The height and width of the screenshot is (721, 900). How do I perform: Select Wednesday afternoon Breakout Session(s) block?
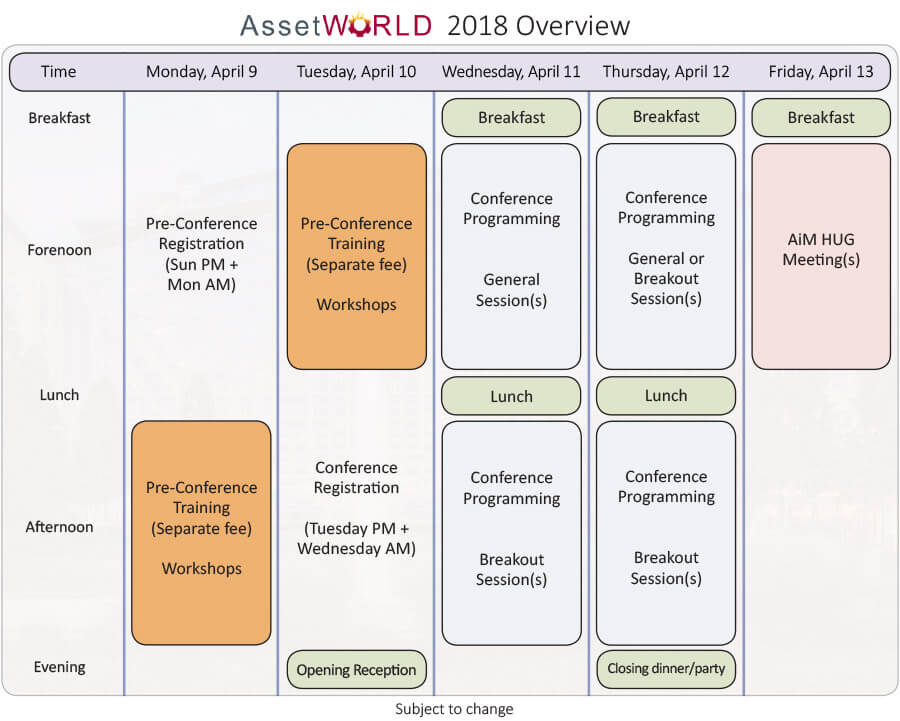click(511, 533)
